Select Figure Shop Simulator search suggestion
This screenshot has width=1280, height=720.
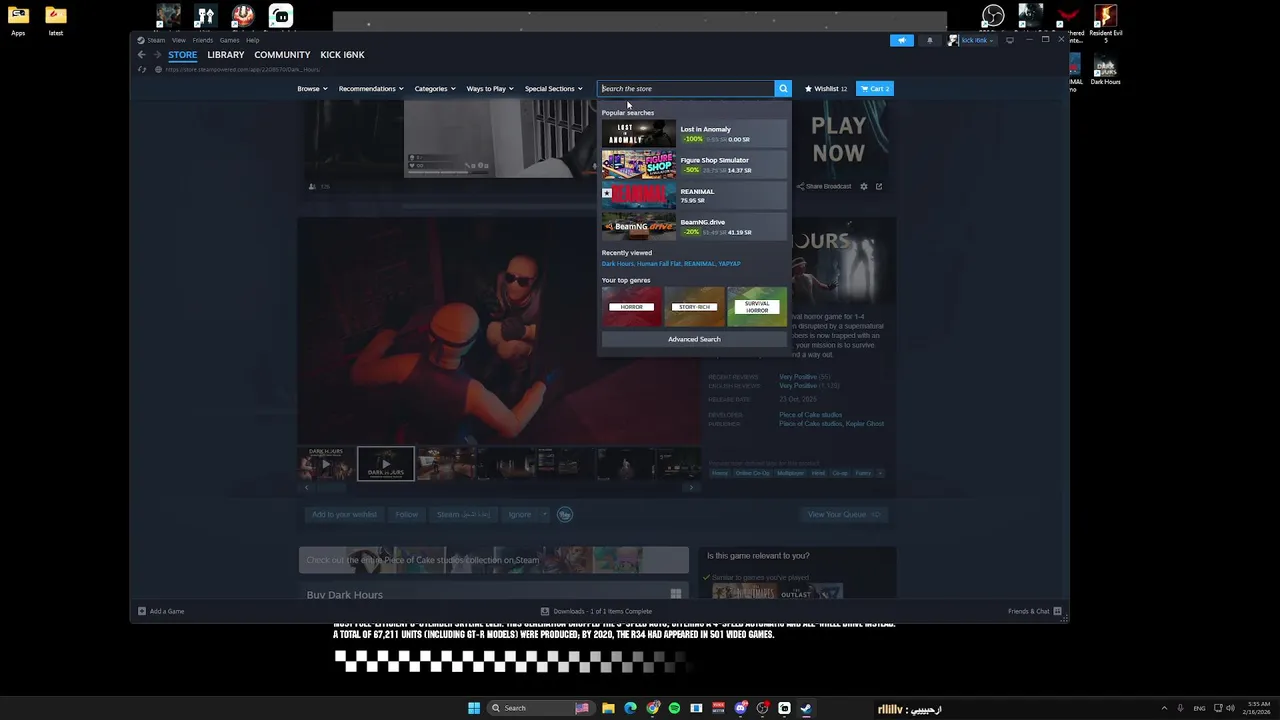(694, 165)
